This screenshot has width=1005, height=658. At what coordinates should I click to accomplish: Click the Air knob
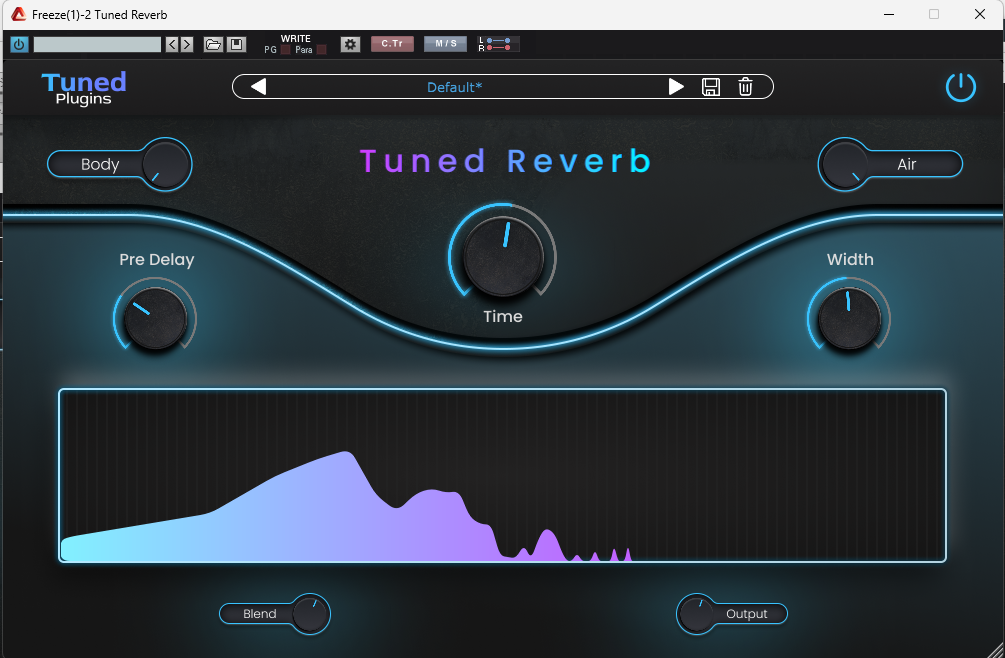845,165
